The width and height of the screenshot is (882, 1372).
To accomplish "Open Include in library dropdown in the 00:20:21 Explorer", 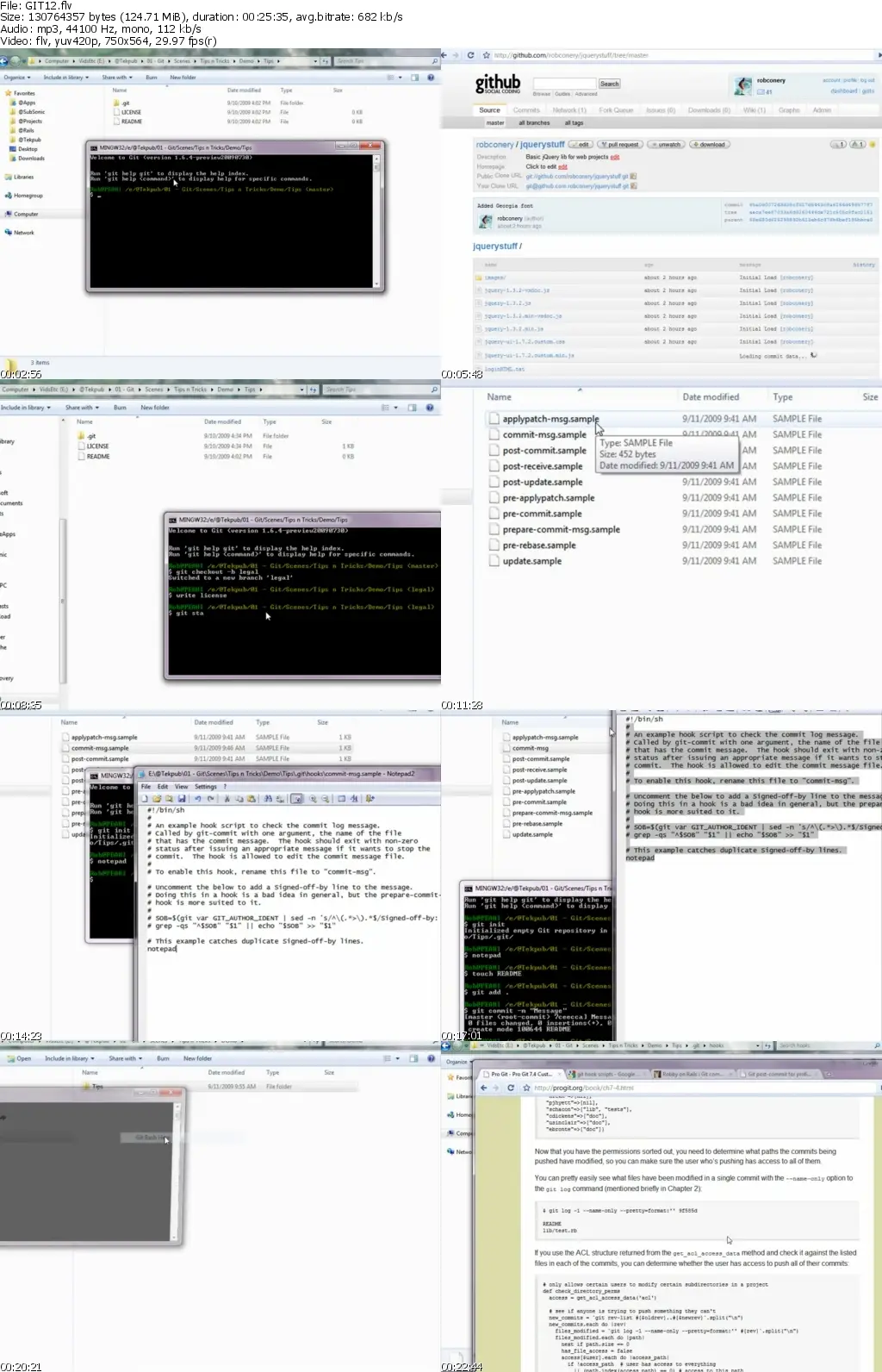I will pyautogui.click(x=69, y=1058).
